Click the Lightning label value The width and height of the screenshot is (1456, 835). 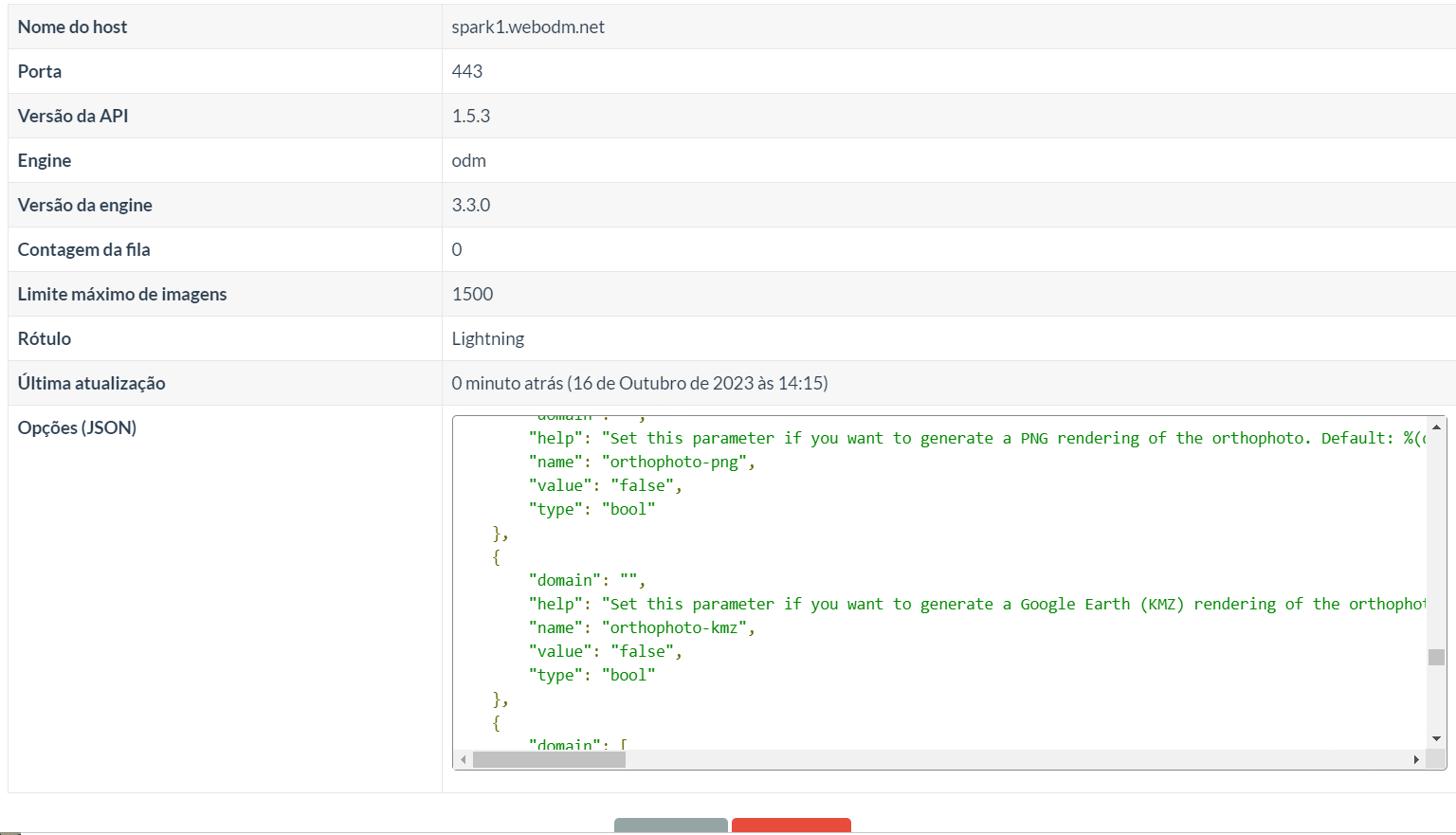pyautogui.click(x=488, y=338)
